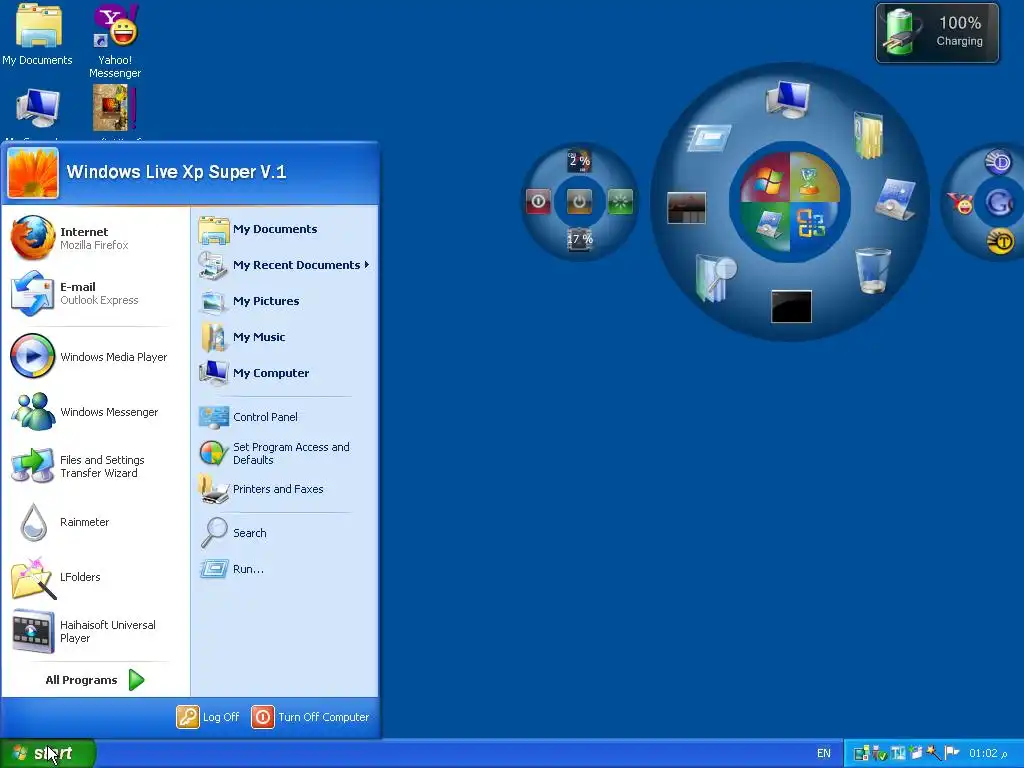This screenshot has width=1024, height=768.
Task: Click the dark desktop thumbnail in dock
Action: 686,208
